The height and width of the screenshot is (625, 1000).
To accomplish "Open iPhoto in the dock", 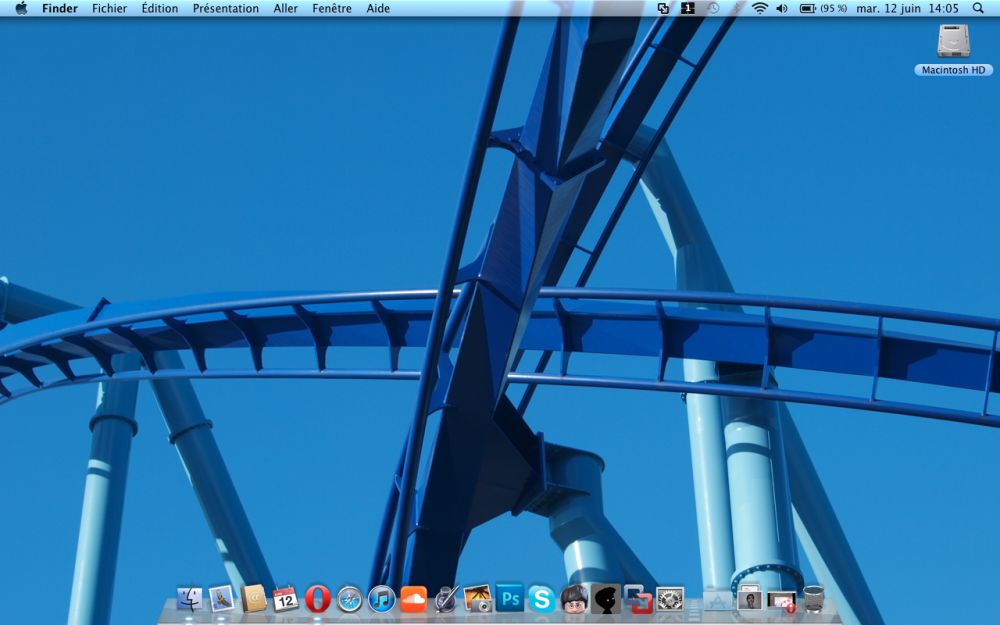I will (x=477, y=599).
